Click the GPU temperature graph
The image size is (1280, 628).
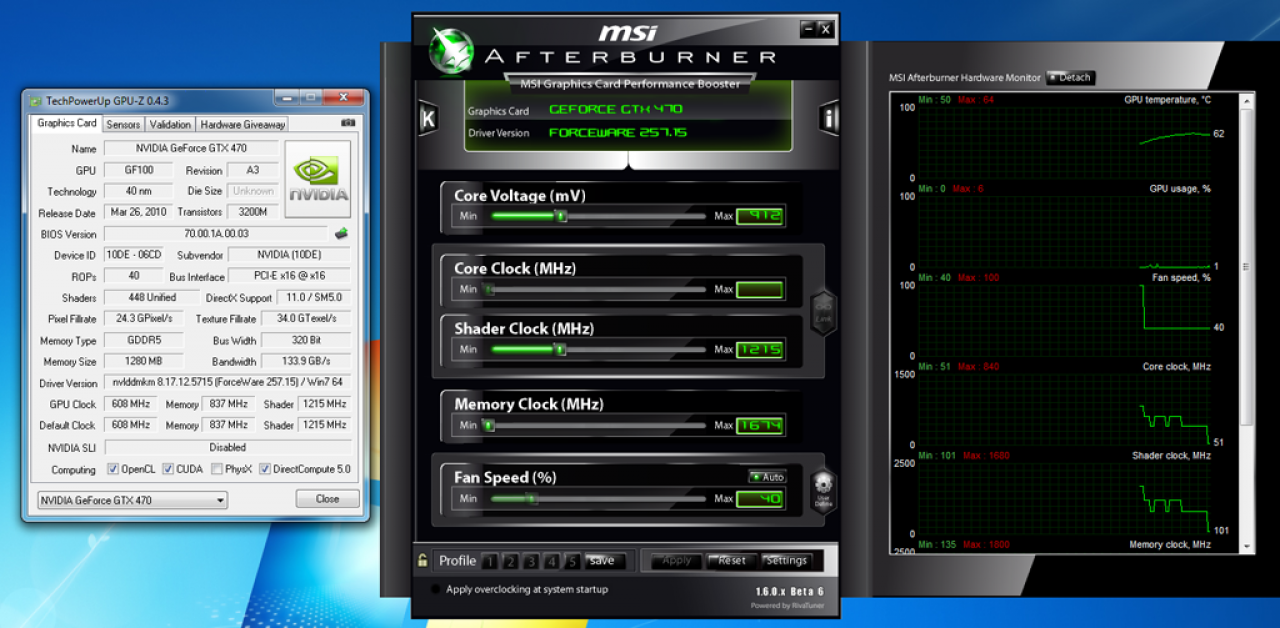[1063, 143]
